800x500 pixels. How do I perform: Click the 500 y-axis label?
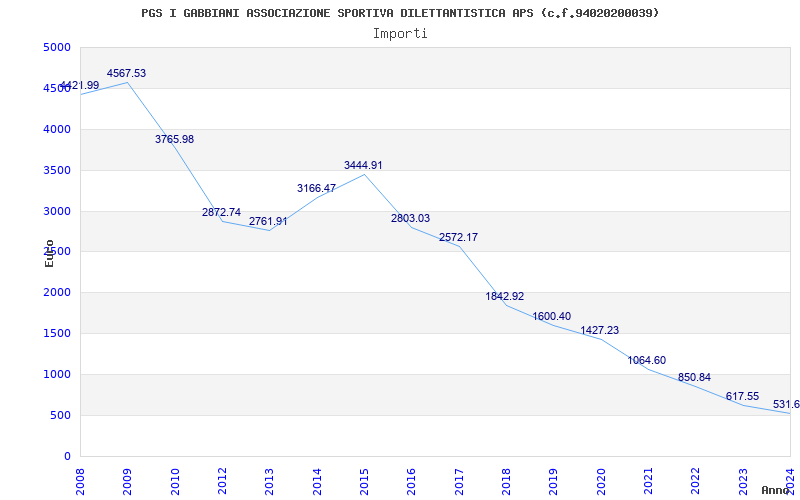60,415
